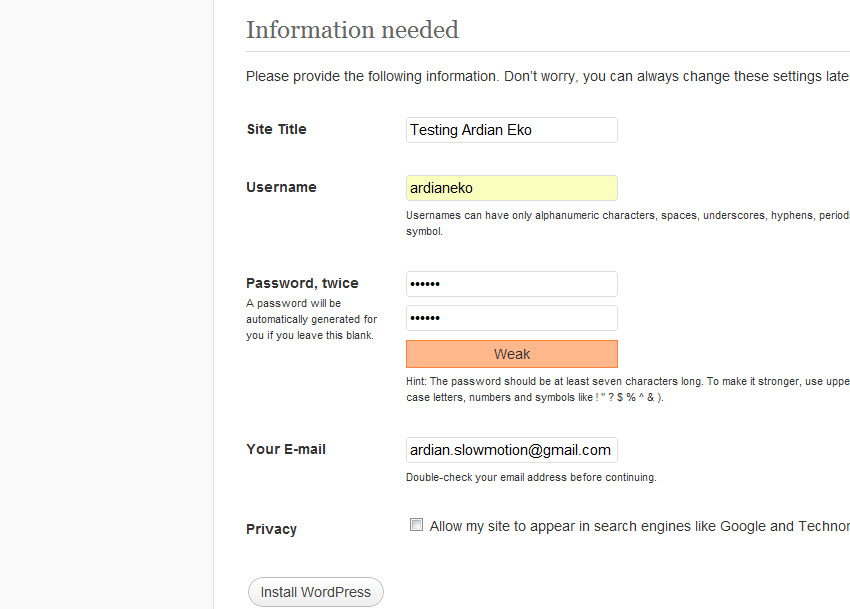The height and width of the screenshot is (609, 850).
Task: Click the Weak password strength indicator
Action: pyautogui.click(x=511, y=354)
